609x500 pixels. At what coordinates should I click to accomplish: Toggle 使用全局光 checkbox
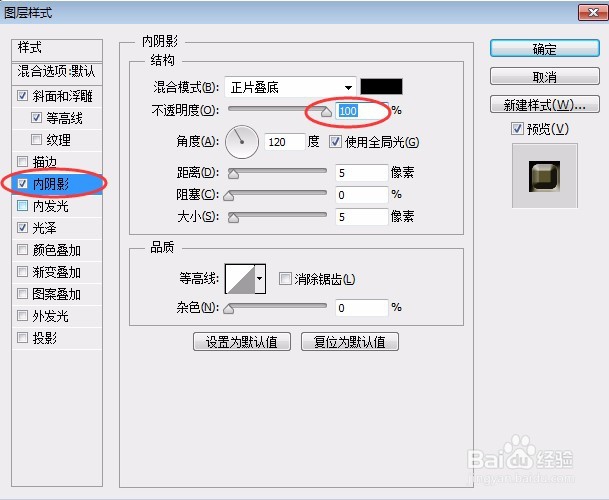[x=335, y=142]
